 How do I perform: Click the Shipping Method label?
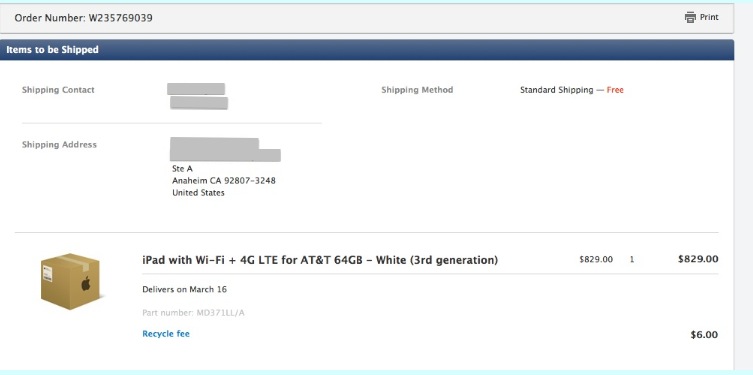(417, 90)
